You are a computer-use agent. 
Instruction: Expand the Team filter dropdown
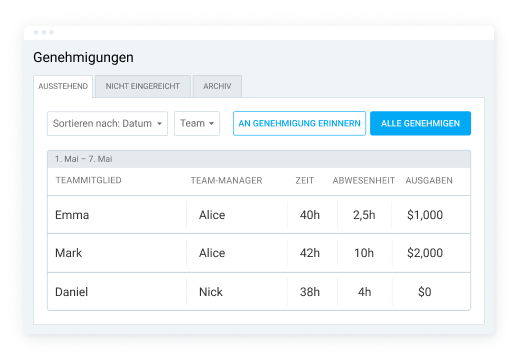coord(197,123)
